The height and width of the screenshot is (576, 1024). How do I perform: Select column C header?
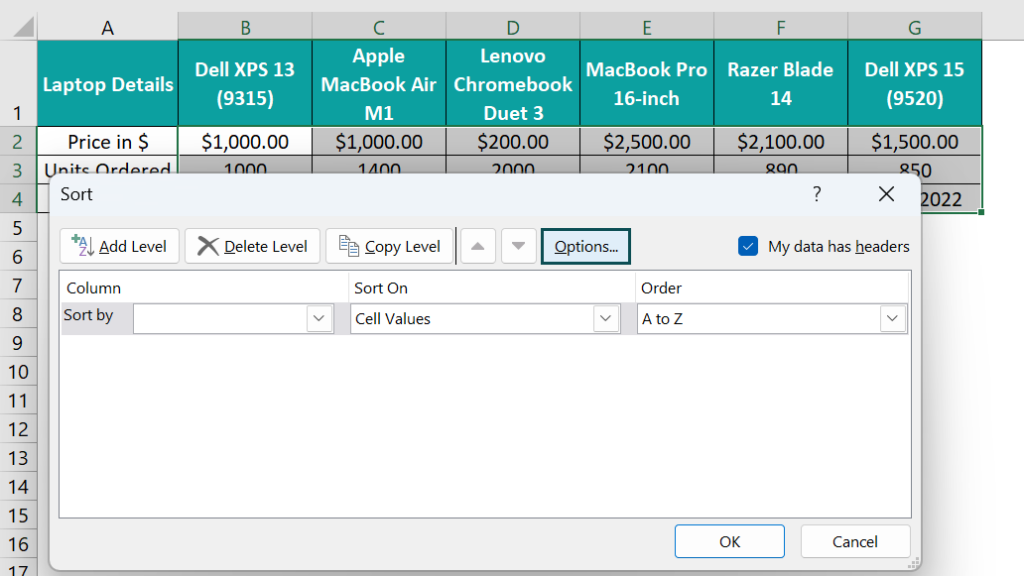point(379,27)
